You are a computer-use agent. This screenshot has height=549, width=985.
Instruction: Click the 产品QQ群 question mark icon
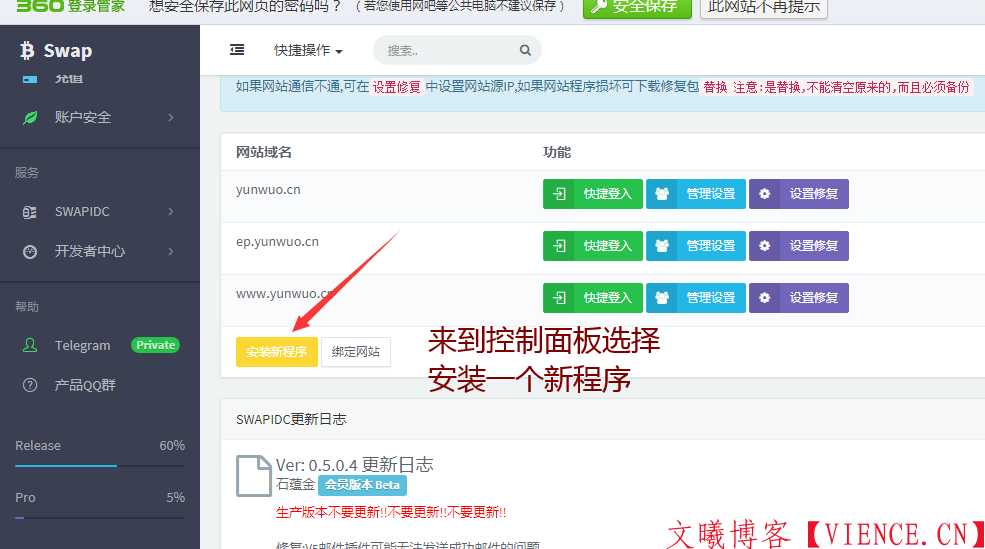point(31,385)
